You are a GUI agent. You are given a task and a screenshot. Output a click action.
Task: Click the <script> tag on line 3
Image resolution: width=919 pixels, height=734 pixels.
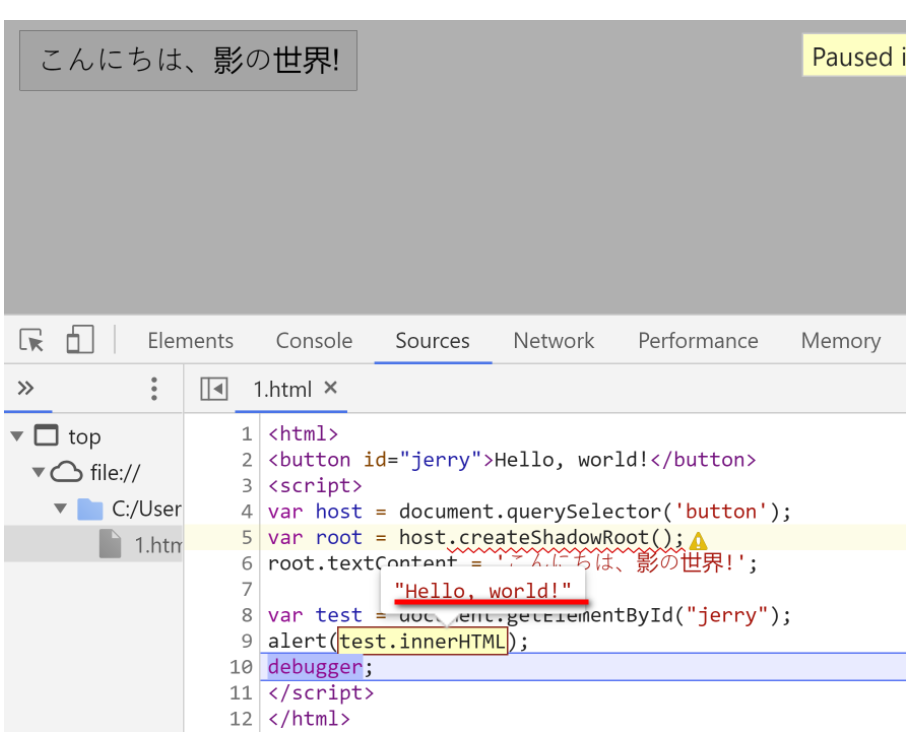[x=315, y=486]
